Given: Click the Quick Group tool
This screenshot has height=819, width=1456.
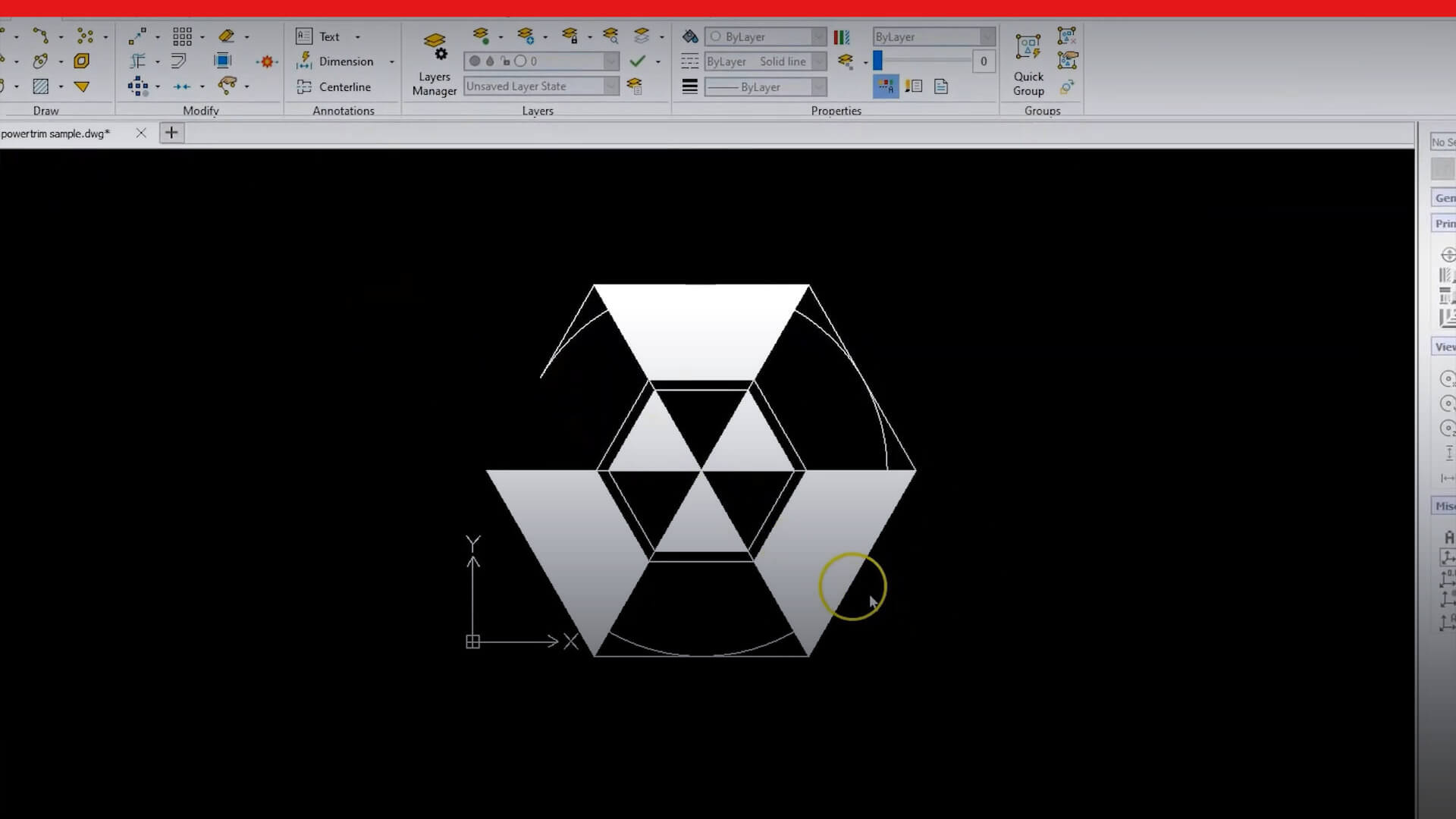Looking at the screenshot, I should (x=1028, y=64).
